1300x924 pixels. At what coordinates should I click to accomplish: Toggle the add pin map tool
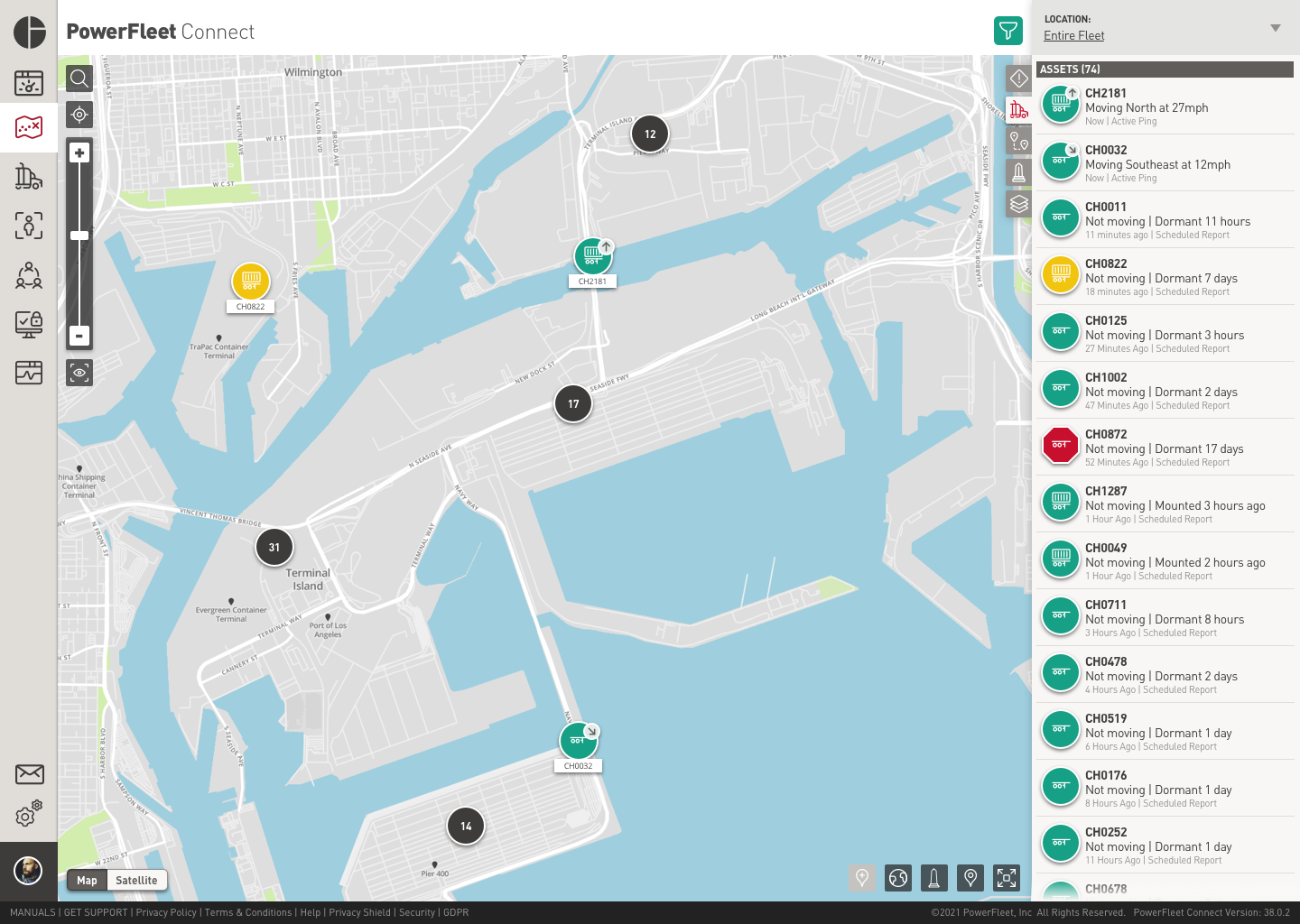pyautogui.click(x=862, y=877)
